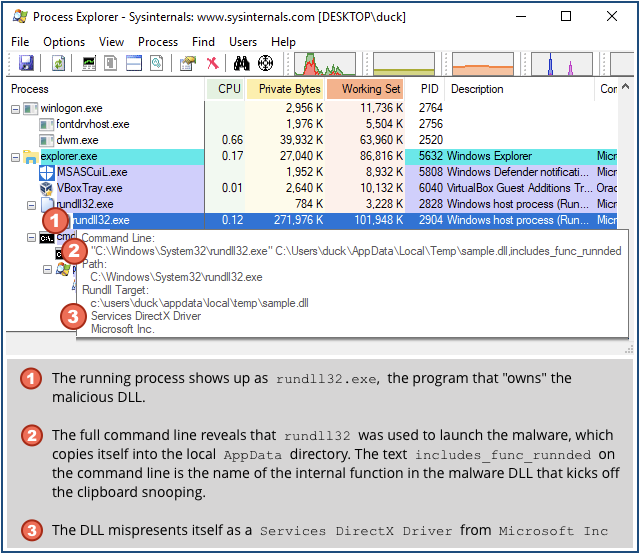This screenshot has width=640, height=554.
Task: Click the DLL/Handles view toolbar icon
Action: pos(156,63)
